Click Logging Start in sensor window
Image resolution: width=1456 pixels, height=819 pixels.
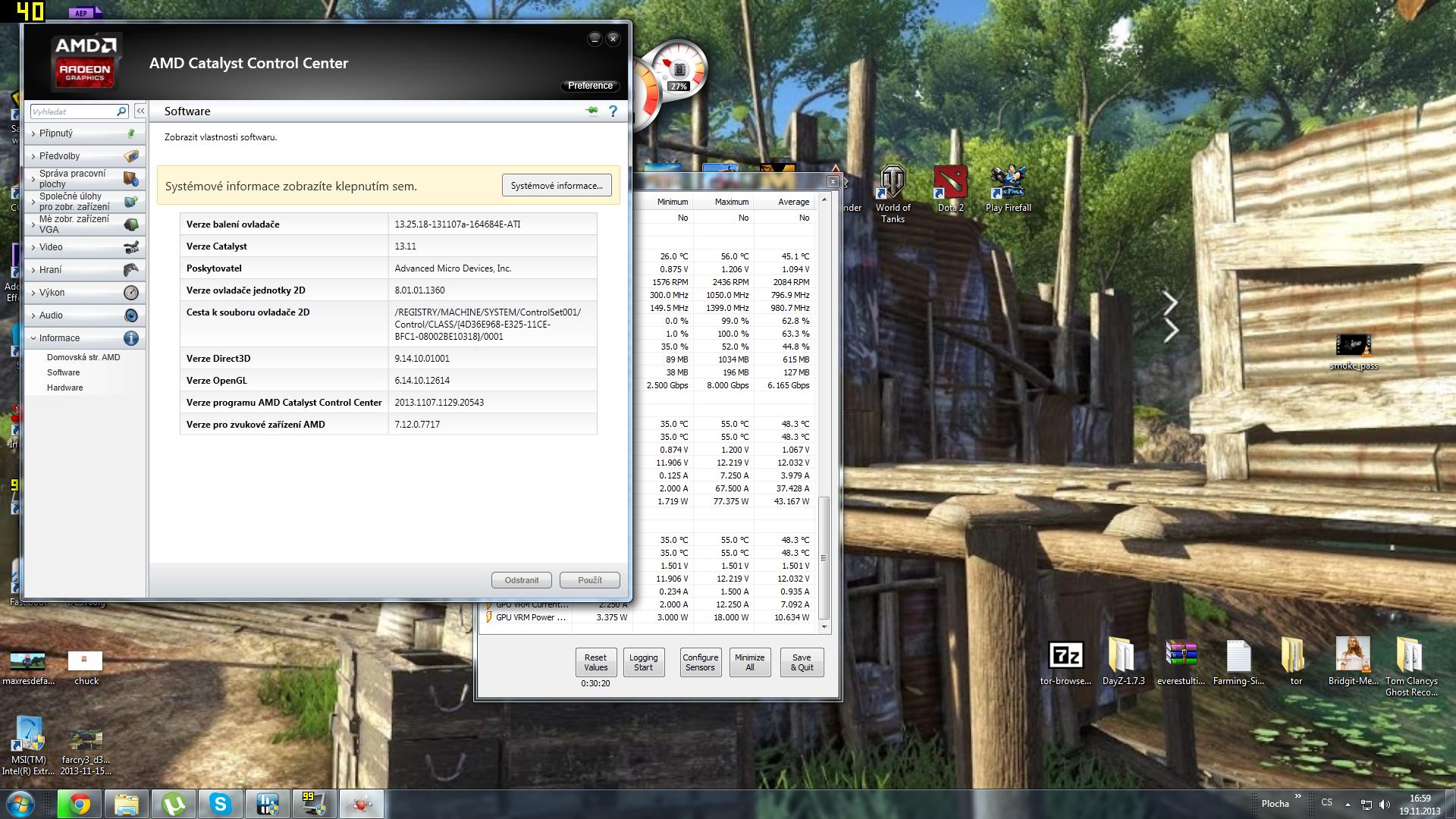643,663
